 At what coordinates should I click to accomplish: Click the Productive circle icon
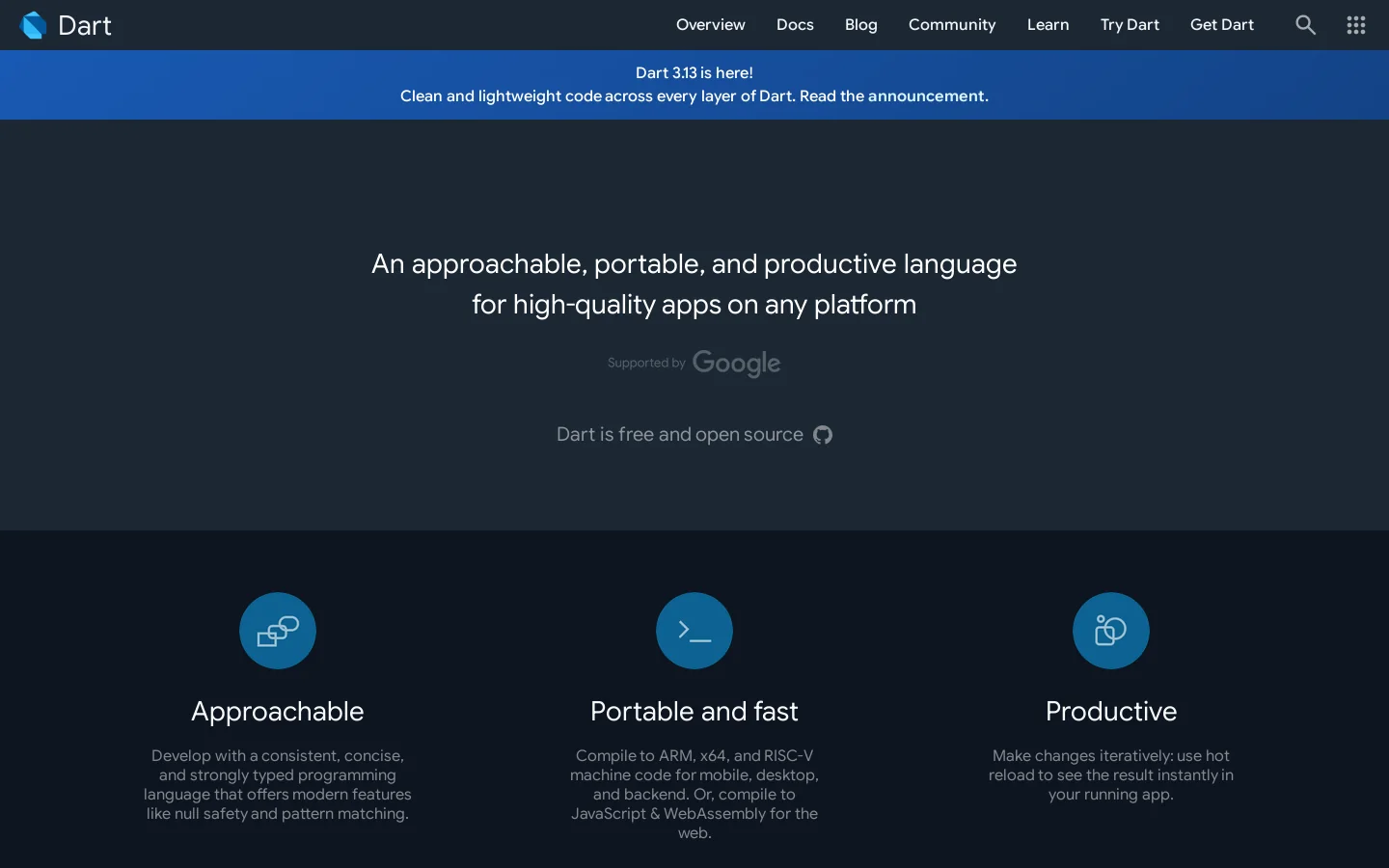[x=1111, y=631]
